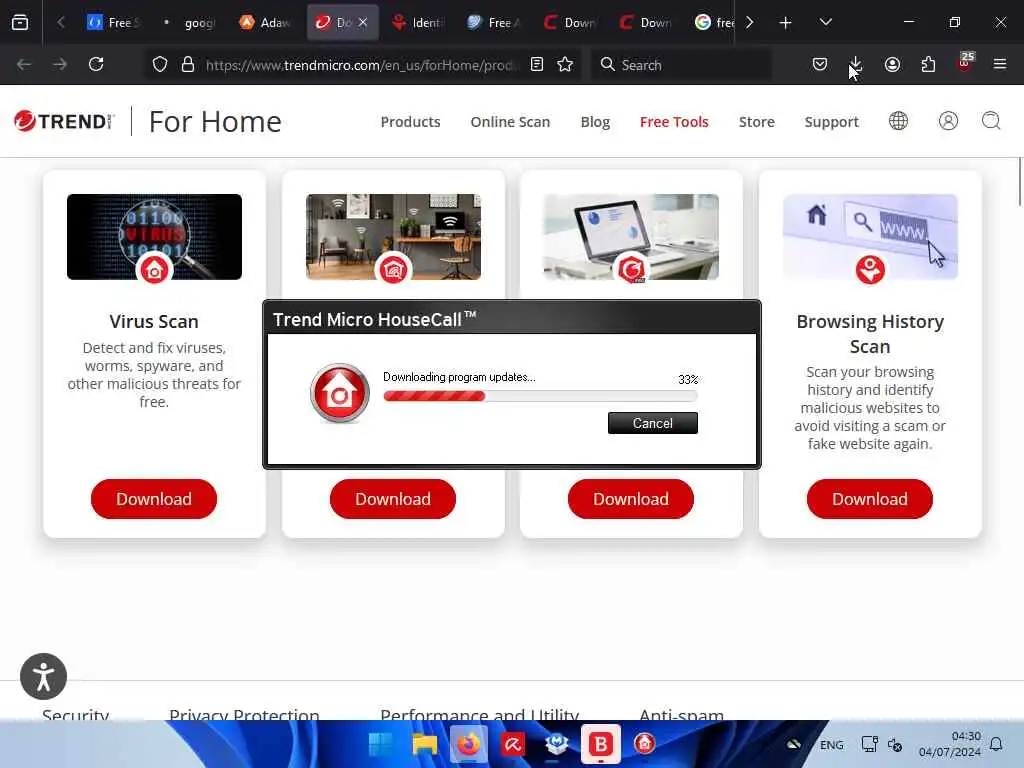Screen dimensions: 1024x768
Task: Bookmark this page with star
Action: click(565, 64)
